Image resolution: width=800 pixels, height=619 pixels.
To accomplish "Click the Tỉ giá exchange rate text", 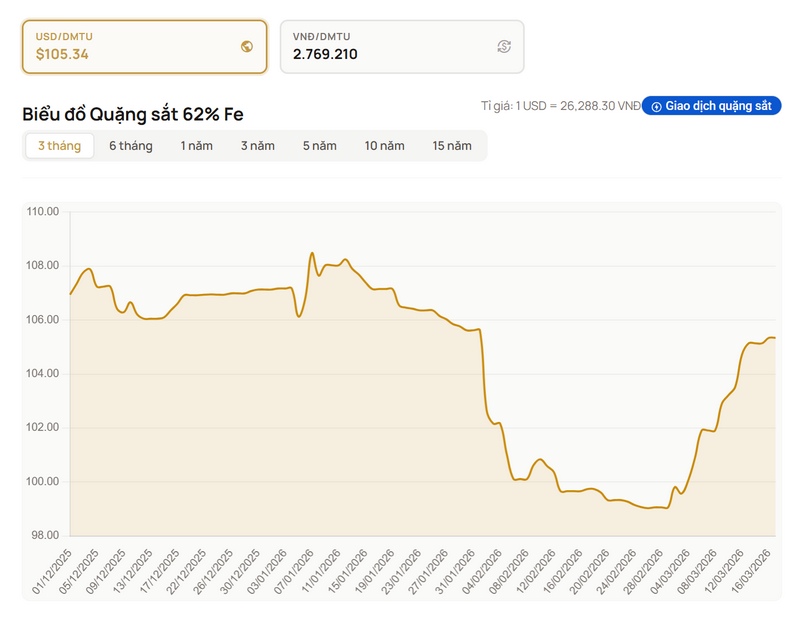I will pyautogui.click(x=560, y=105).
